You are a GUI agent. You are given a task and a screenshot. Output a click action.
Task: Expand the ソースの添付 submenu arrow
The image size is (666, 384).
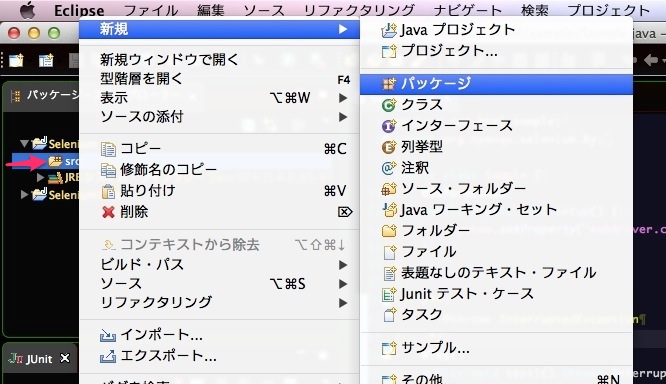coord(343,117)
